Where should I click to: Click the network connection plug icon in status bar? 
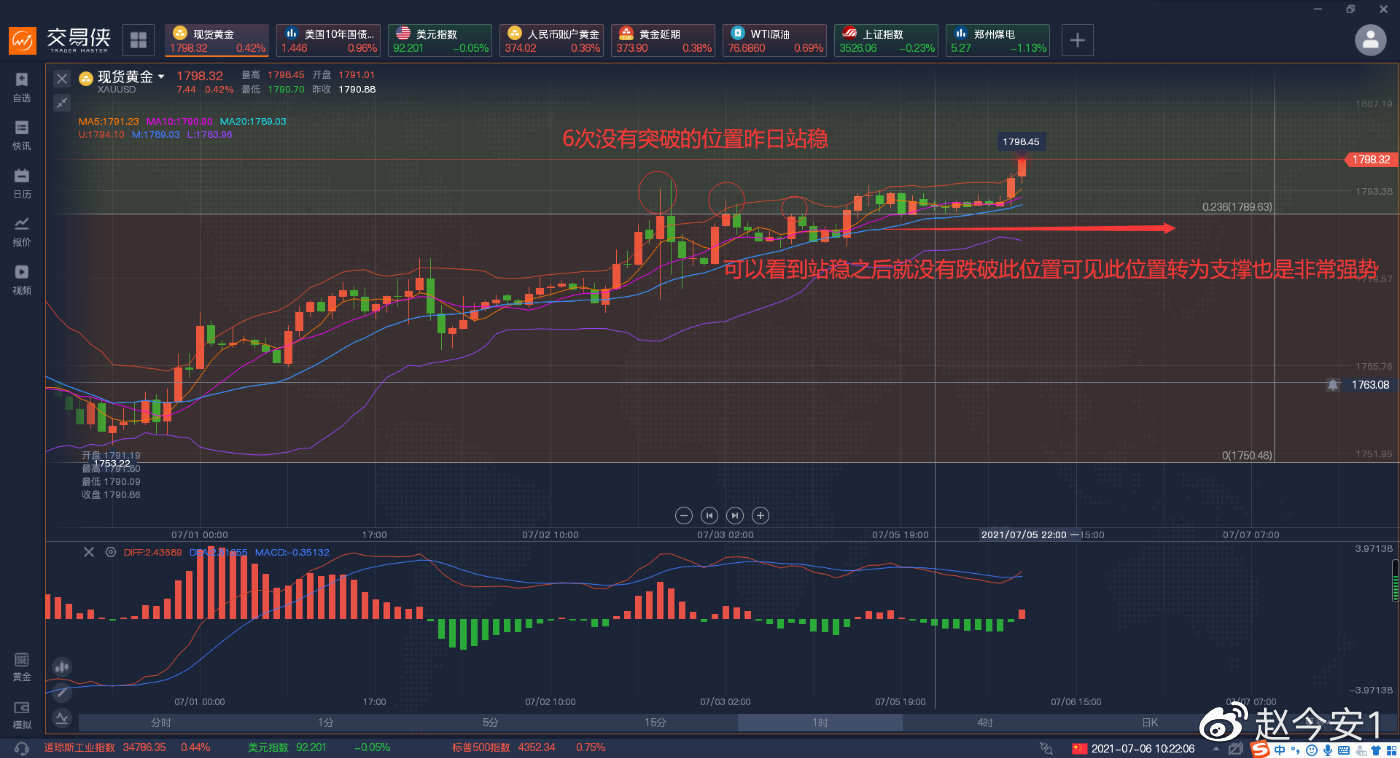point(1046,748)
